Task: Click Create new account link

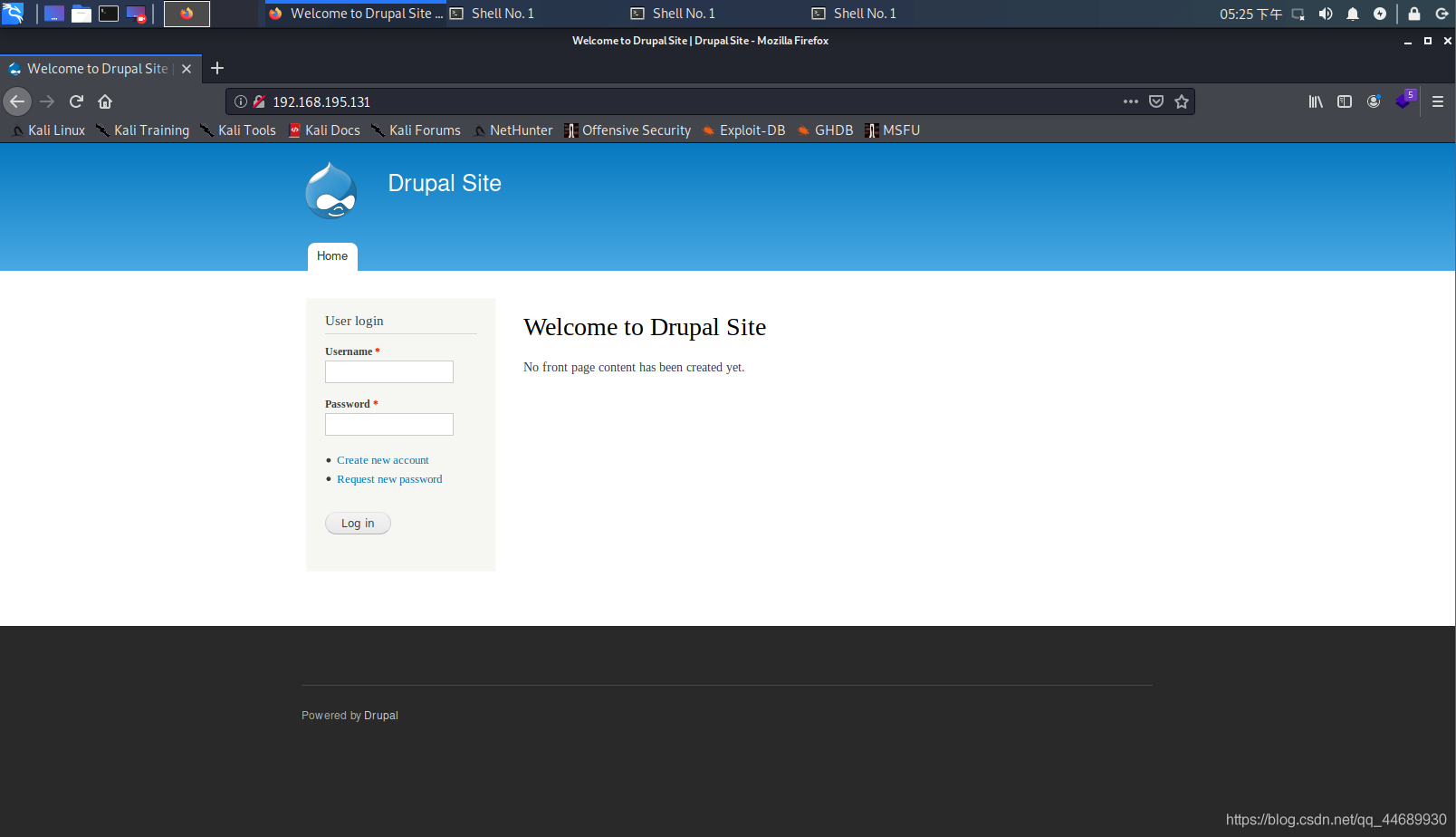Action: point(383,460)
